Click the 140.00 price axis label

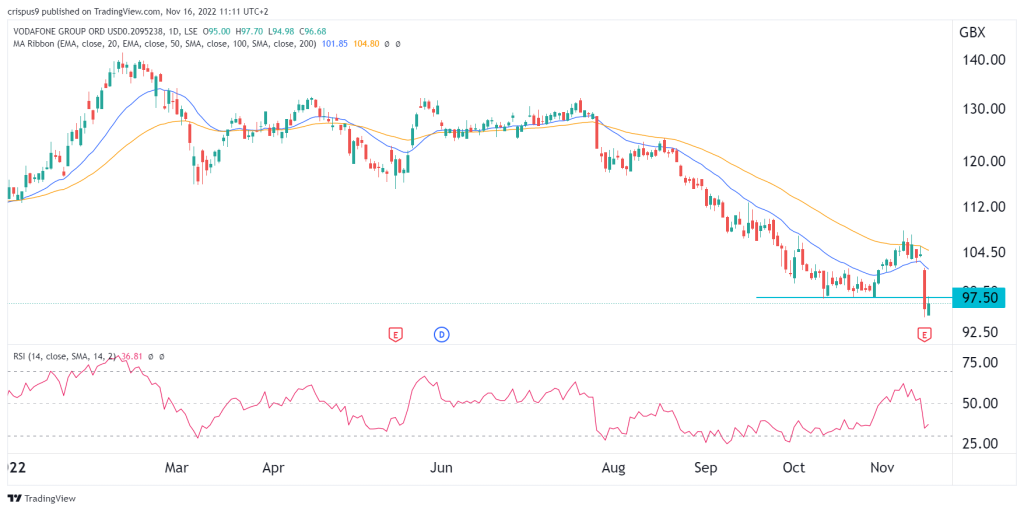(x=986, y=59)
